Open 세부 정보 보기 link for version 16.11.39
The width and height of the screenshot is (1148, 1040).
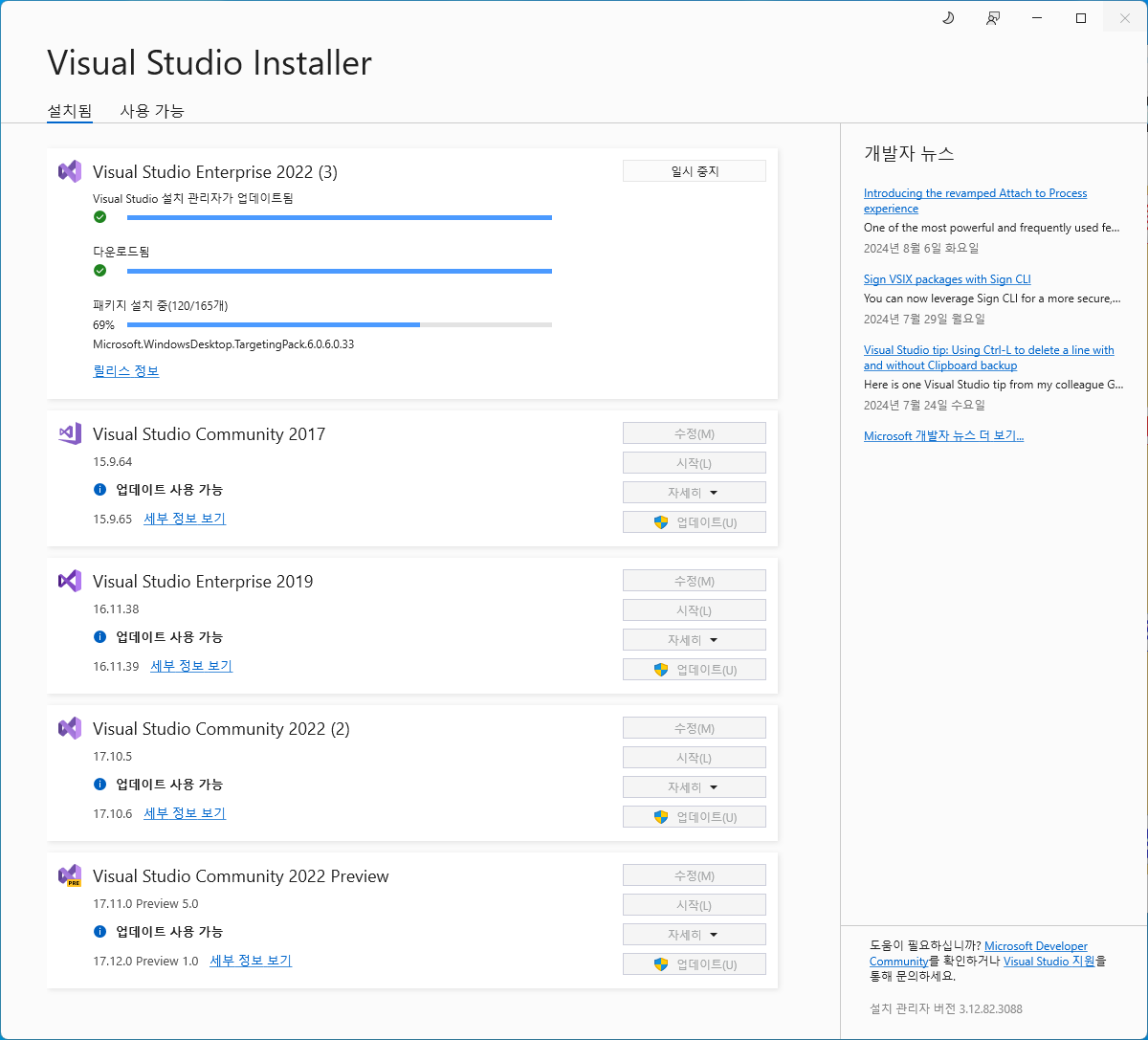click(191, 666)
